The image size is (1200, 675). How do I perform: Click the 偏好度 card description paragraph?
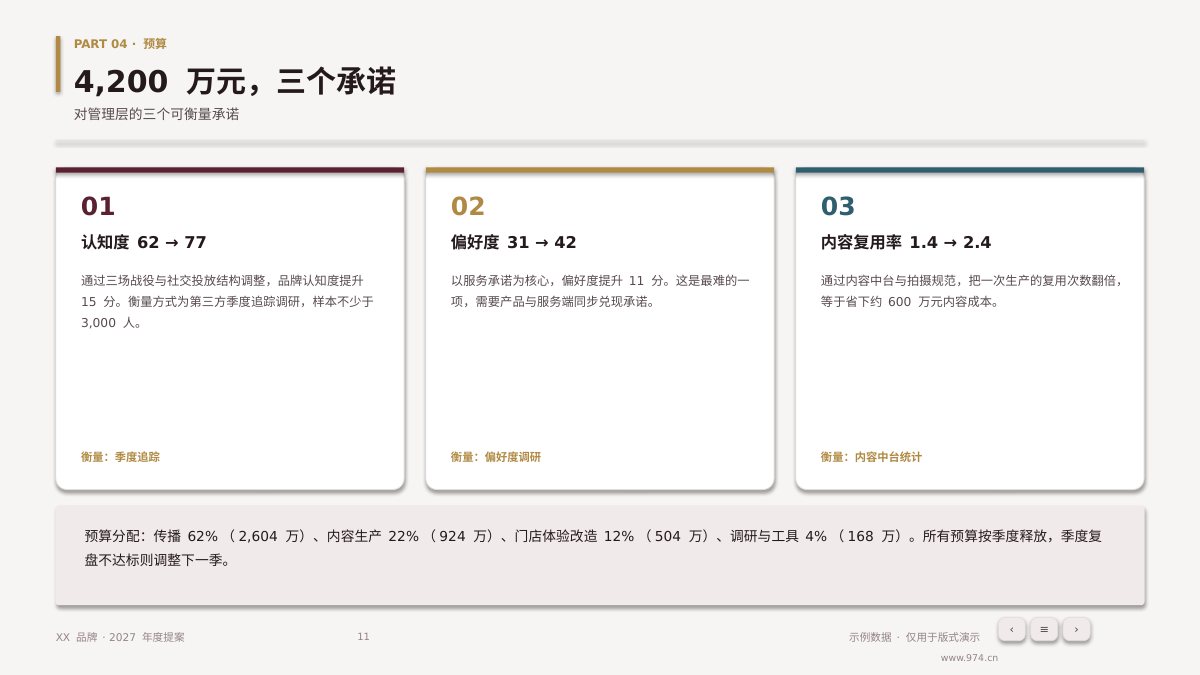[600, 291]
